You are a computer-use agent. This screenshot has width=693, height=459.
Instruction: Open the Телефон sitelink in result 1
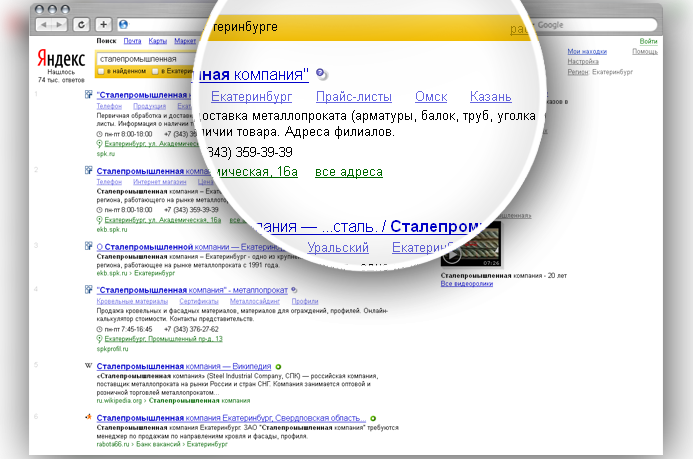[x=109, y=106]
